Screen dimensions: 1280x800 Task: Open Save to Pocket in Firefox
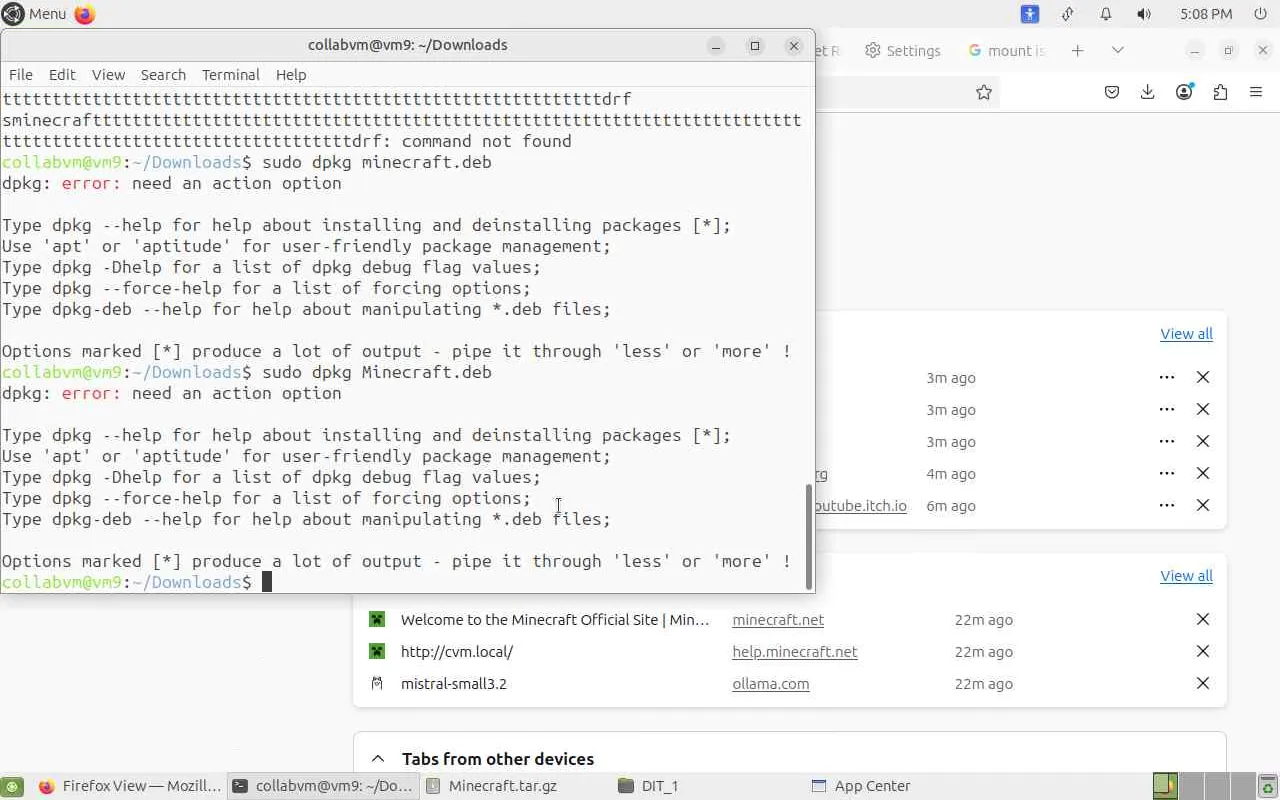pyautogui.click(x=1112, y=92)
